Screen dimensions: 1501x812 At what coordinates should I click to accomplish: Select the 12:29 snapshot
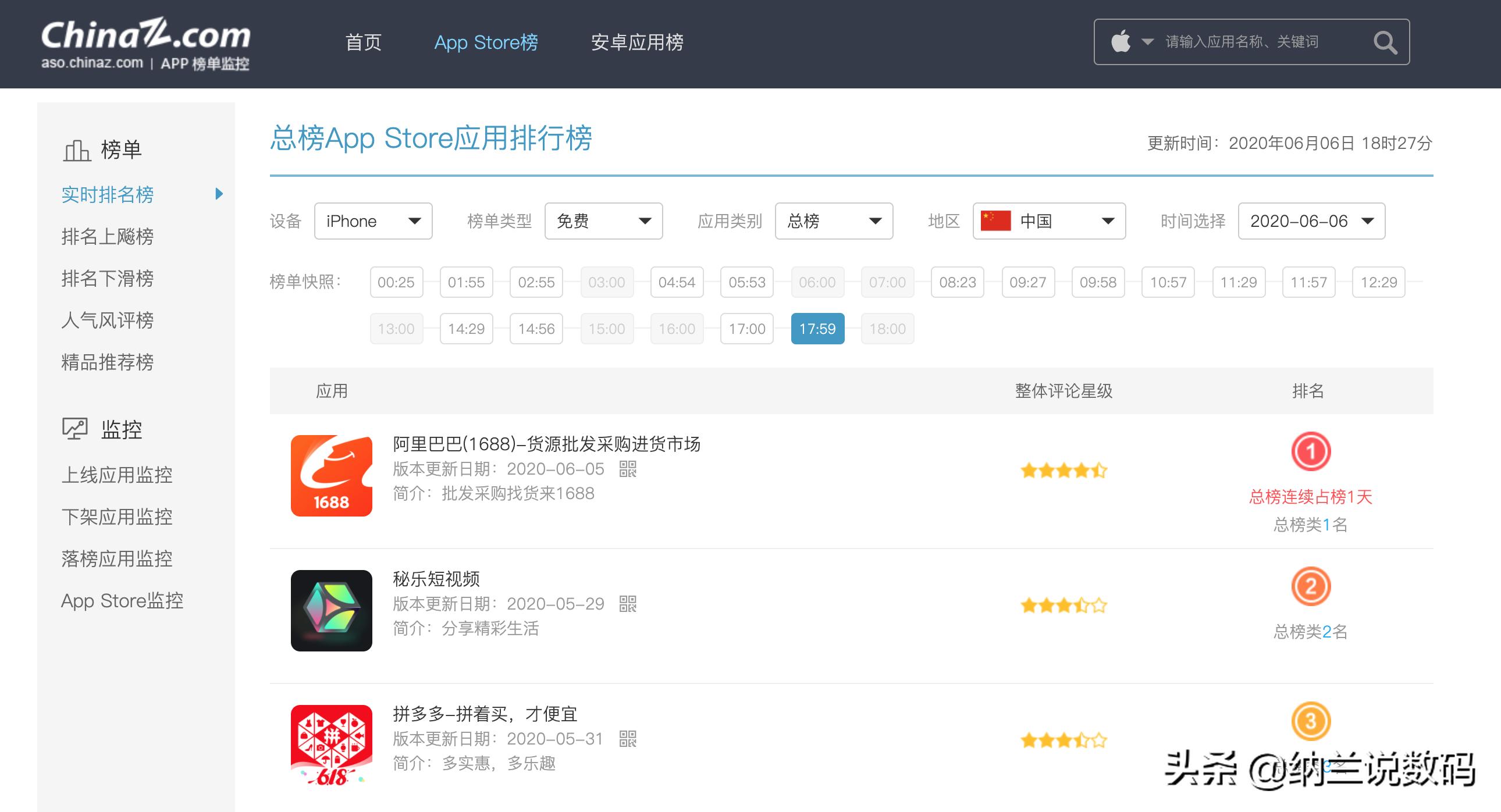pyautogui.click(x=1379, y=282)
